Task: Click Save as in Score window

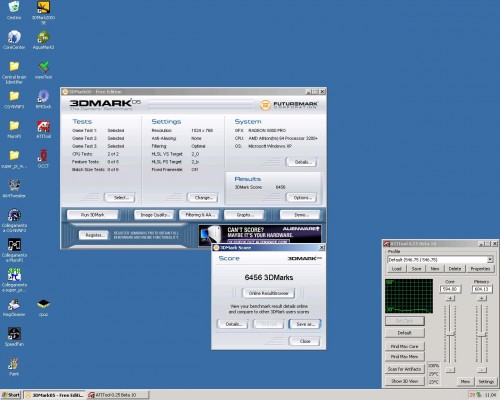Action: pos(305,324)
